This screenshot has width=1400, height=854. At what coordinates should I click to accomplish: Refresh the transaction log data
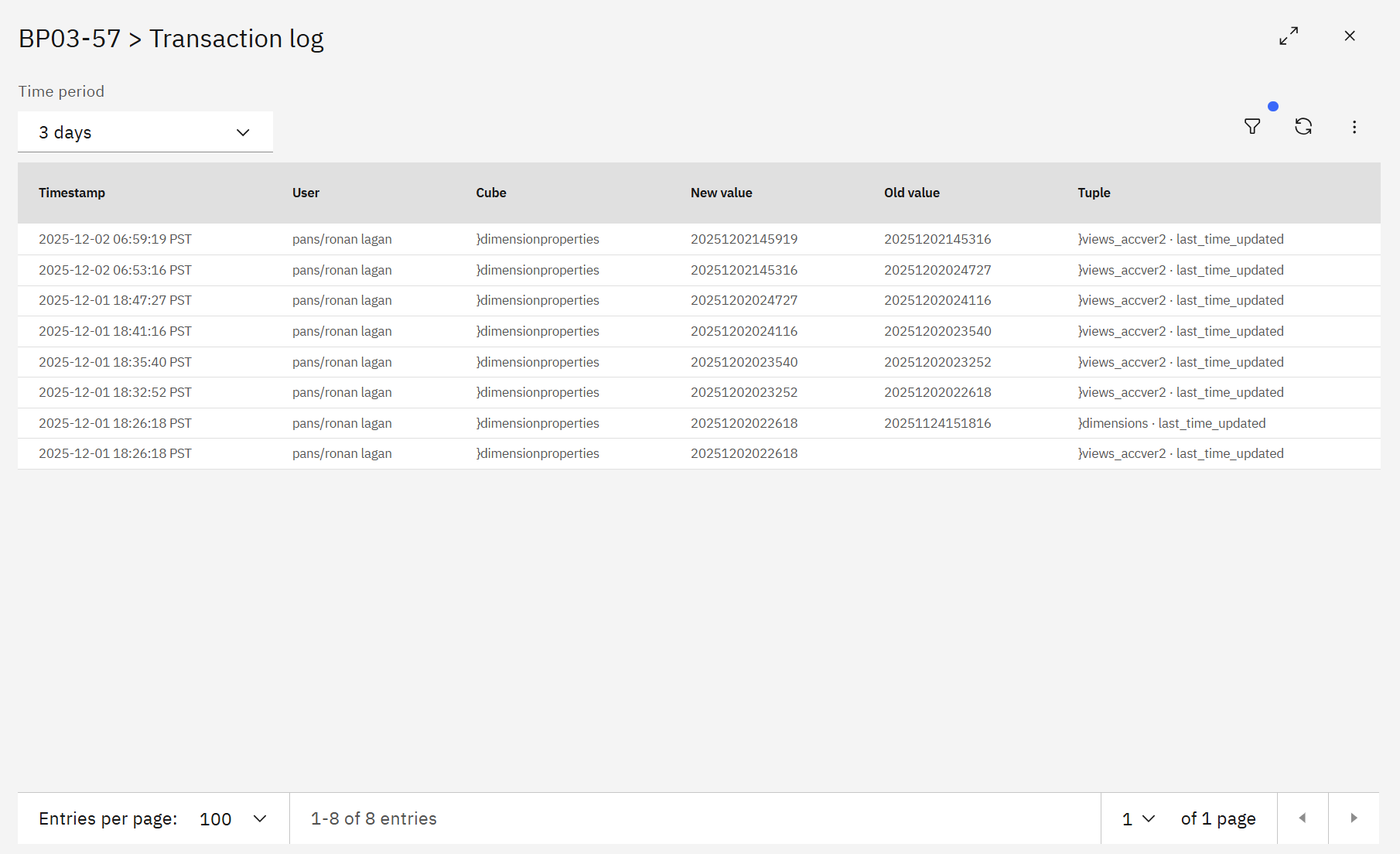[x=1304, y=126]
